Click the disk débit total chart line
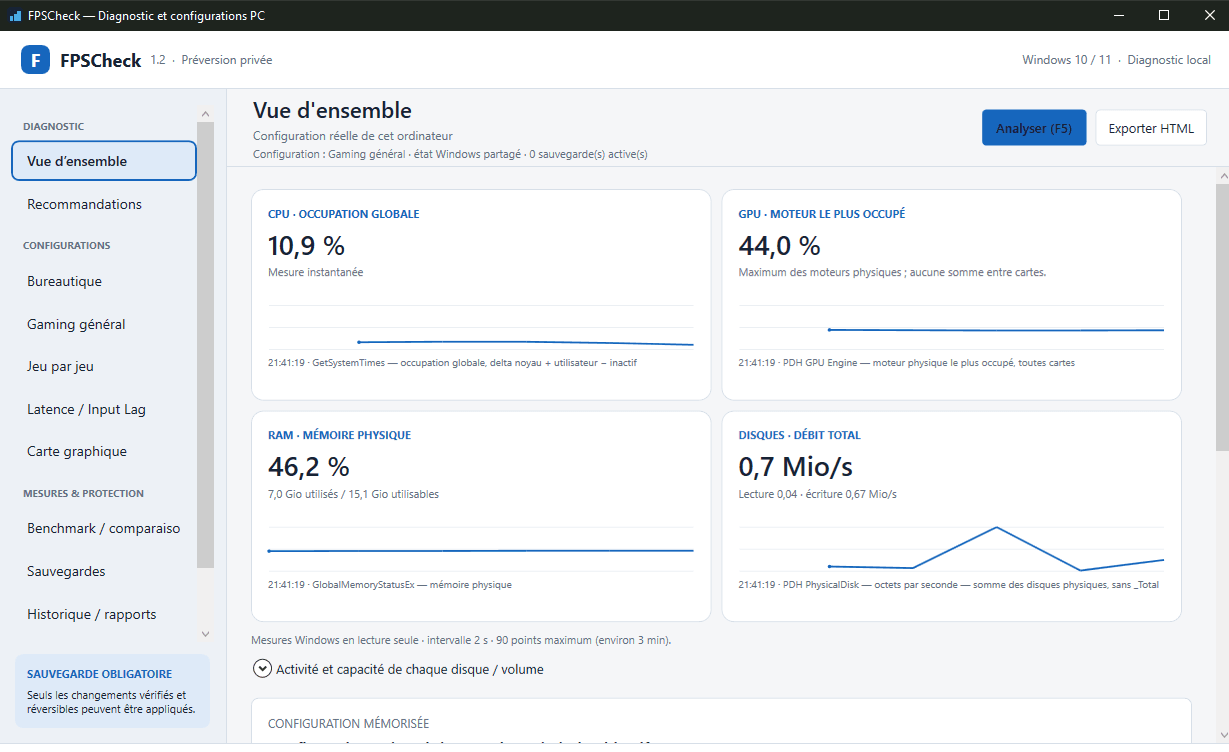Image resolution: width=1229 pixels, height=752 pixels. (x=996, y=549)
